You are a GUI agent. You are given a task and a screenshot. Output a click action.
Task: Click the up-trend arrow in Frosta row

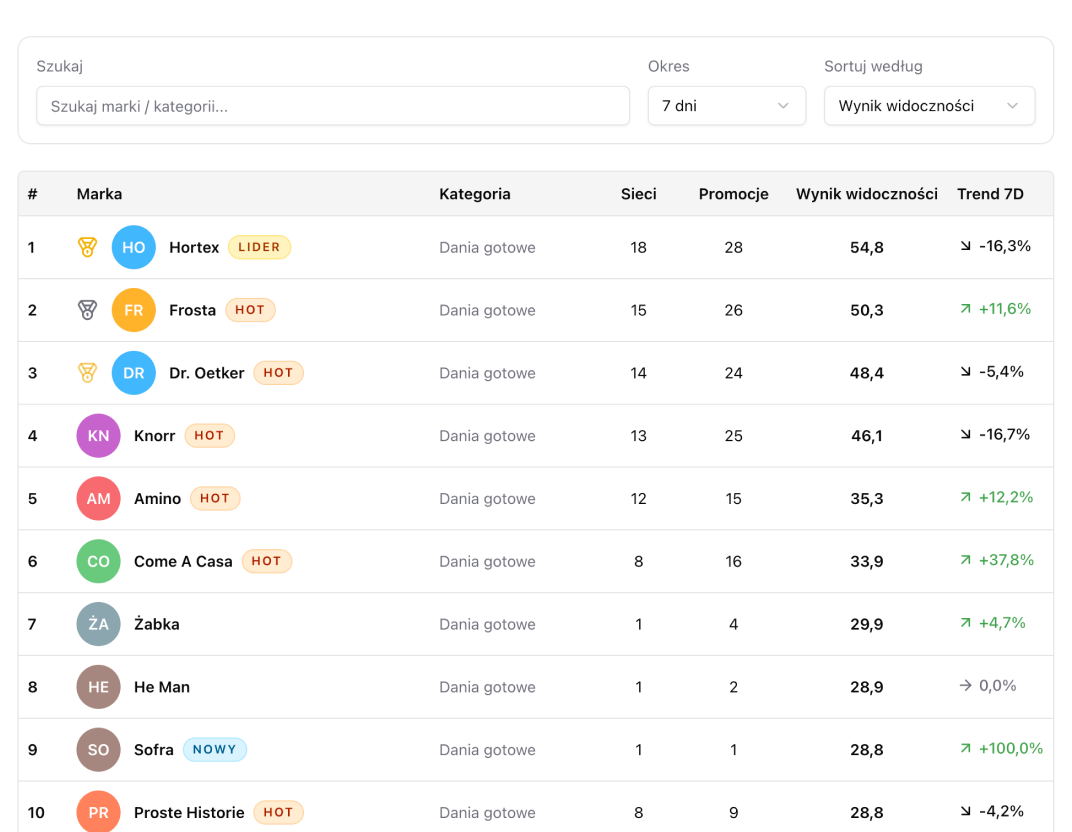coord(965,309)
